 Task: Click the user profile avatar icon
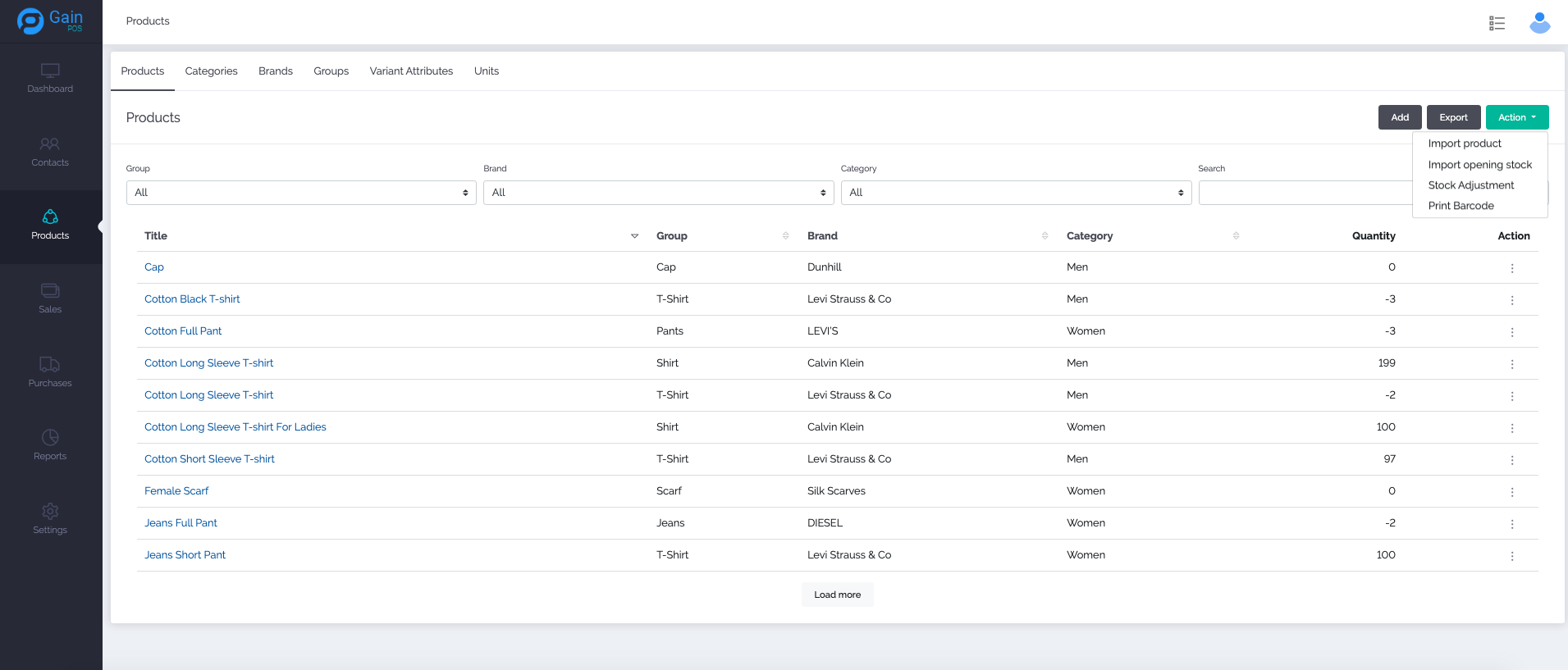pyautogui.click(x=1539, y=23)
